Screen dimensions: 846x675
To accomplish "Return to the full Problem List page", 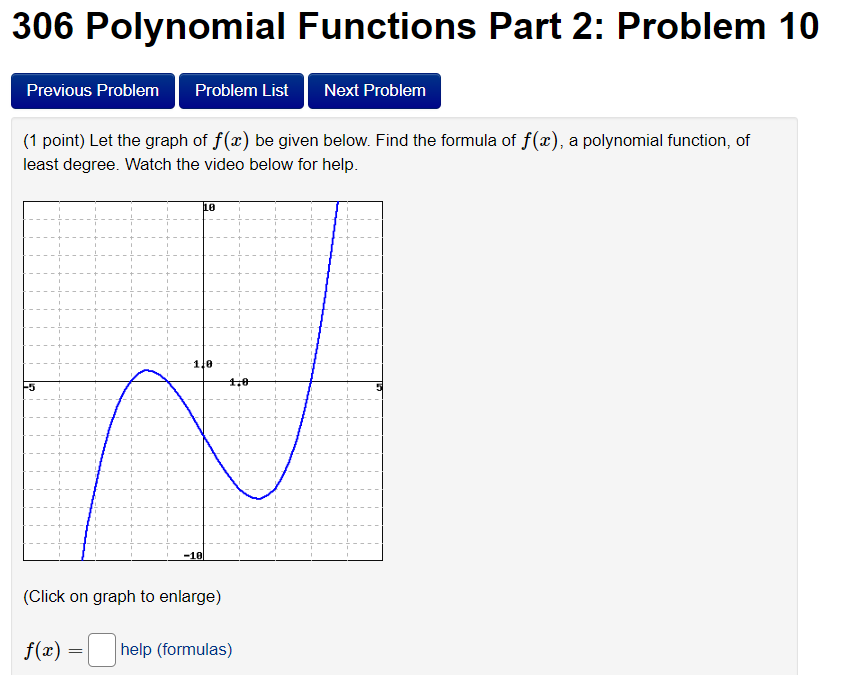I will 241,90.
